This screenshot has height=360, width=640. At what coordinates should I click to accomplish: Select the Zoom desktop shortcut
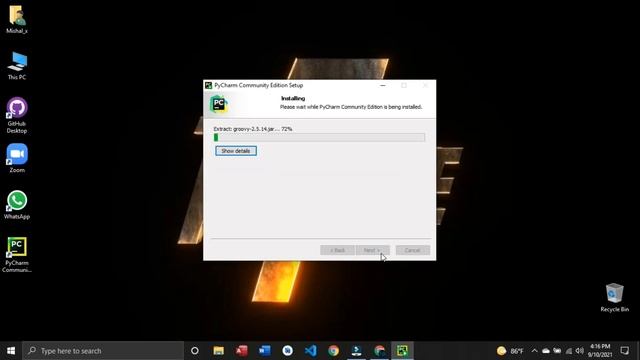tap(17, 158)
